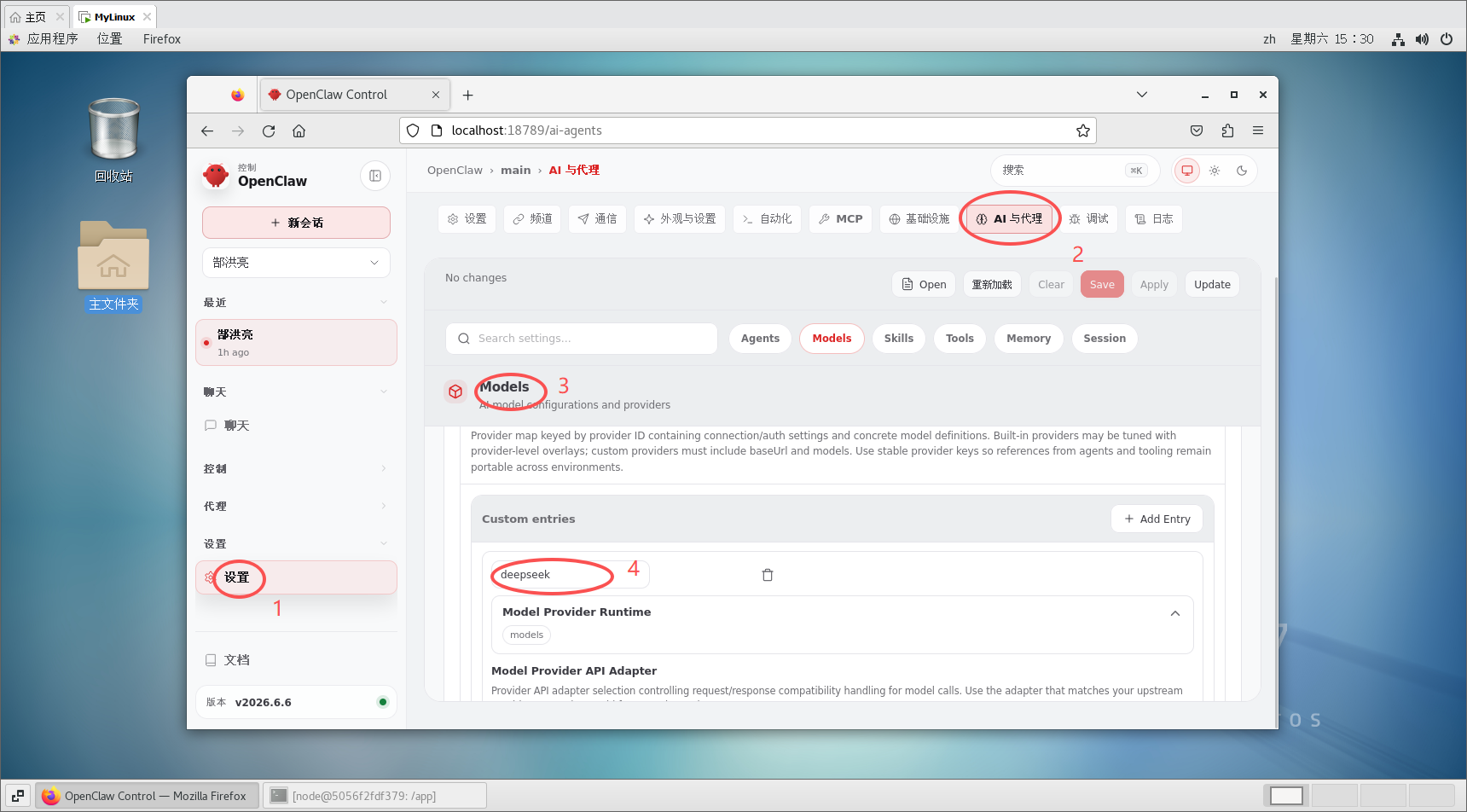Go back to the previous page
Viewport: 1467px width, 812px height.
(x=207, y=130)
